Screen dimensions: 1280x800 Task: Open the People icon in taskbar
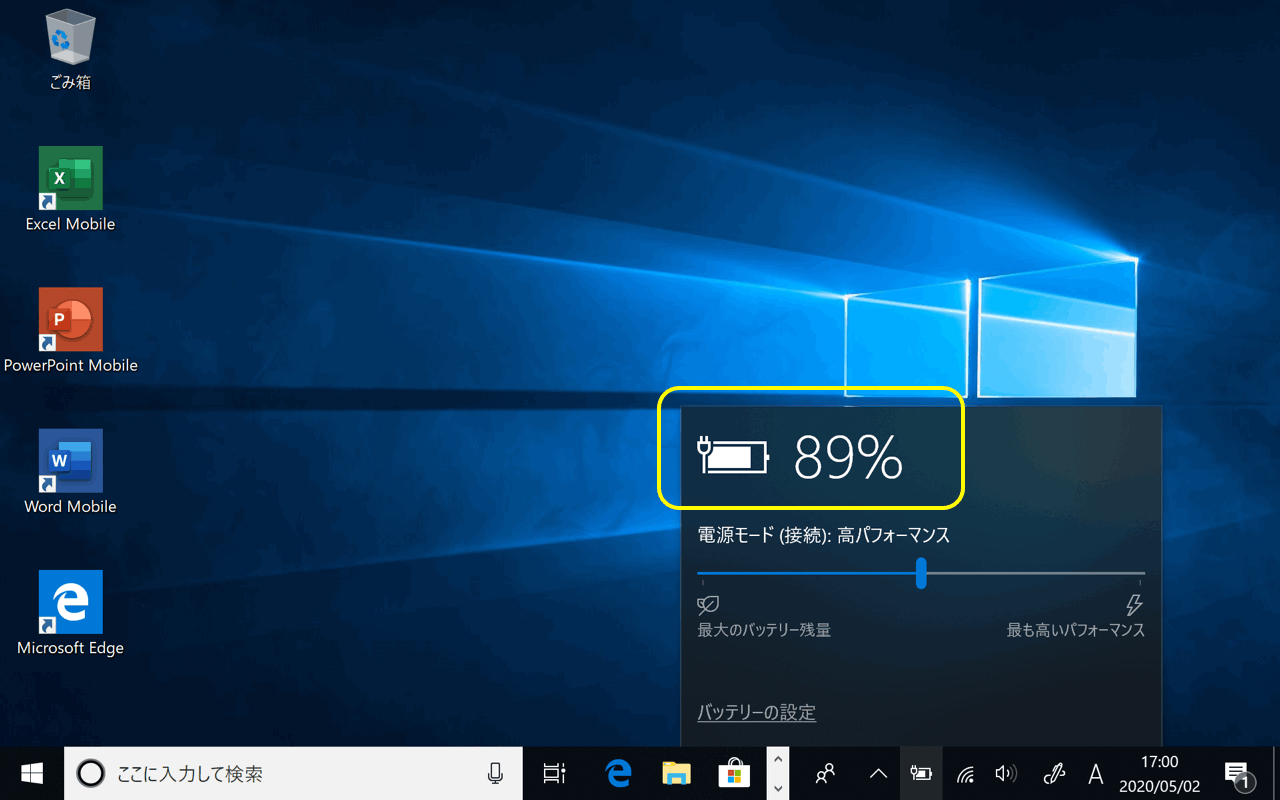pos(825,773)
